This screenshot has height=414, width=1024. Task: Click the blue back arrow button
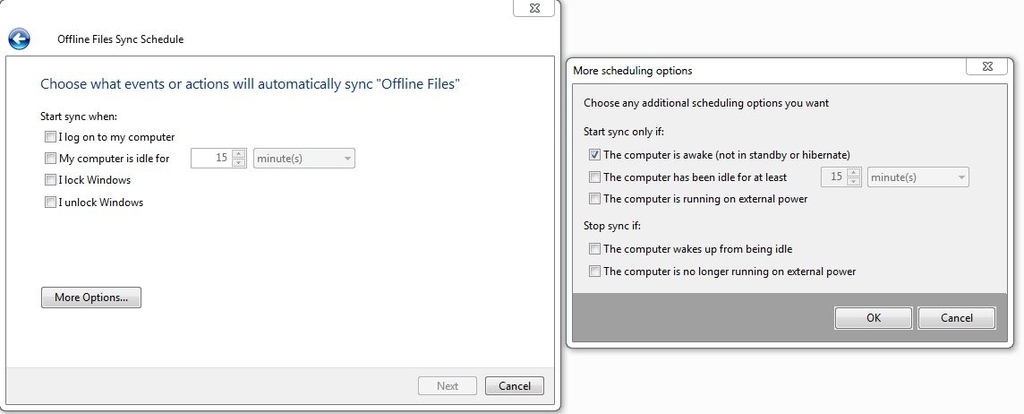pyautogui.click(x=19, y=39)
